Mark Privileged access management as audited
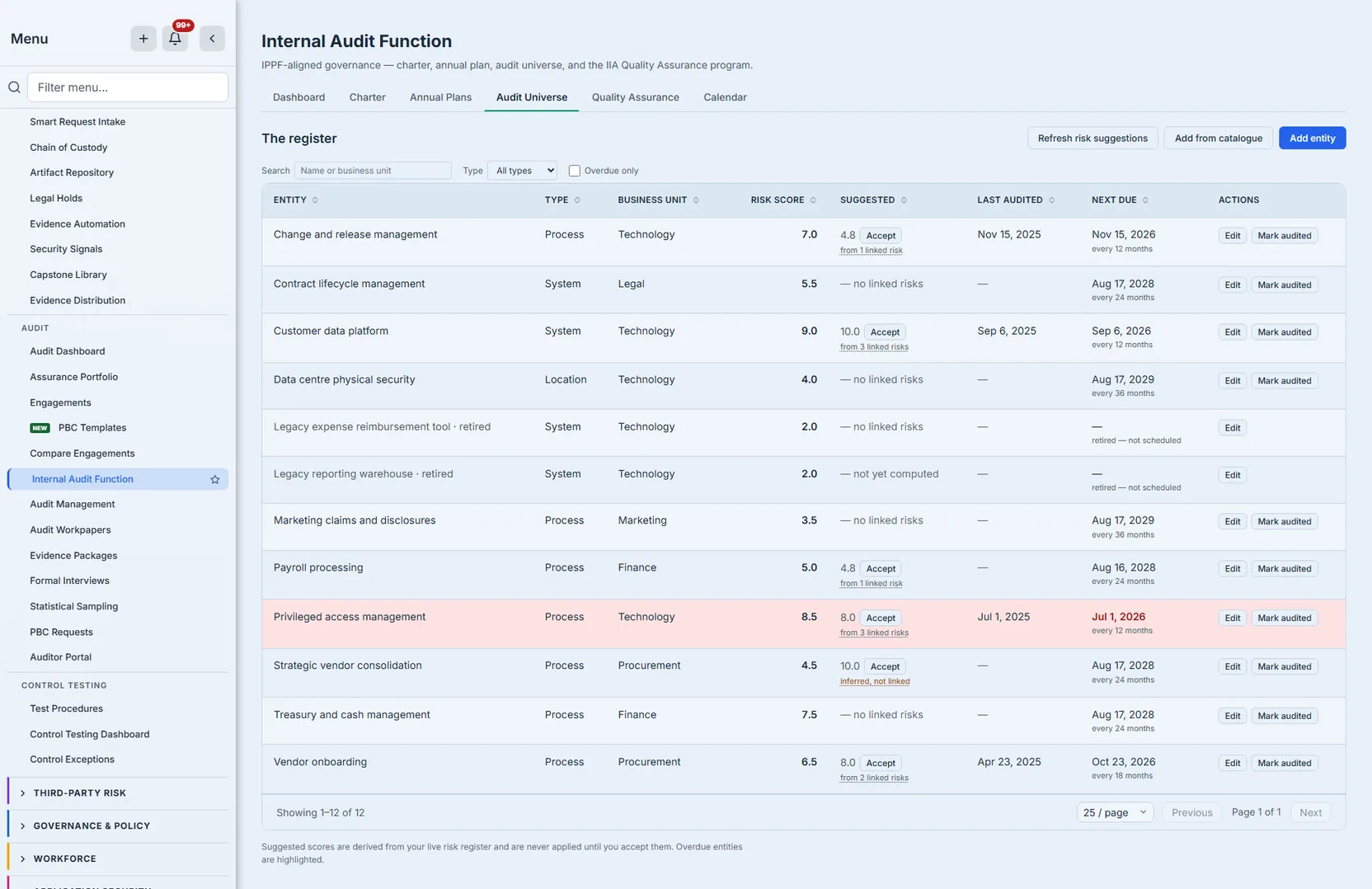Screen dimensions: 1372x889 1284,618
